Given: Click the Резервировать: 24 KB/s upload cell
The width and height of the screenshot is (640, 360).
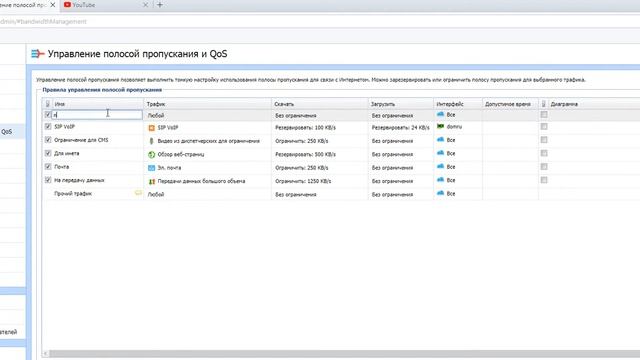Looking at the screenshot, I should coord(400,128).
